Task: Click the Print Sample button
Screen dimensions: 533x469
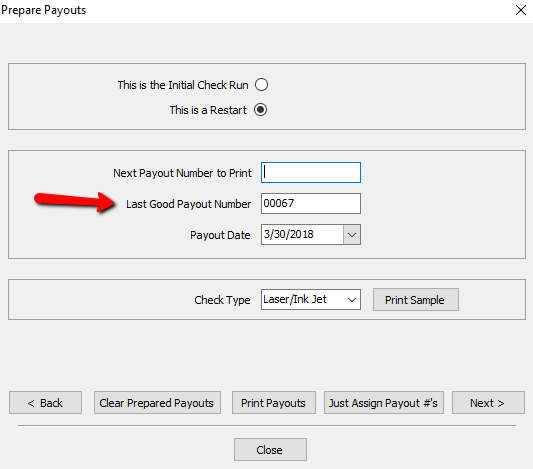Action: point(416,300)
